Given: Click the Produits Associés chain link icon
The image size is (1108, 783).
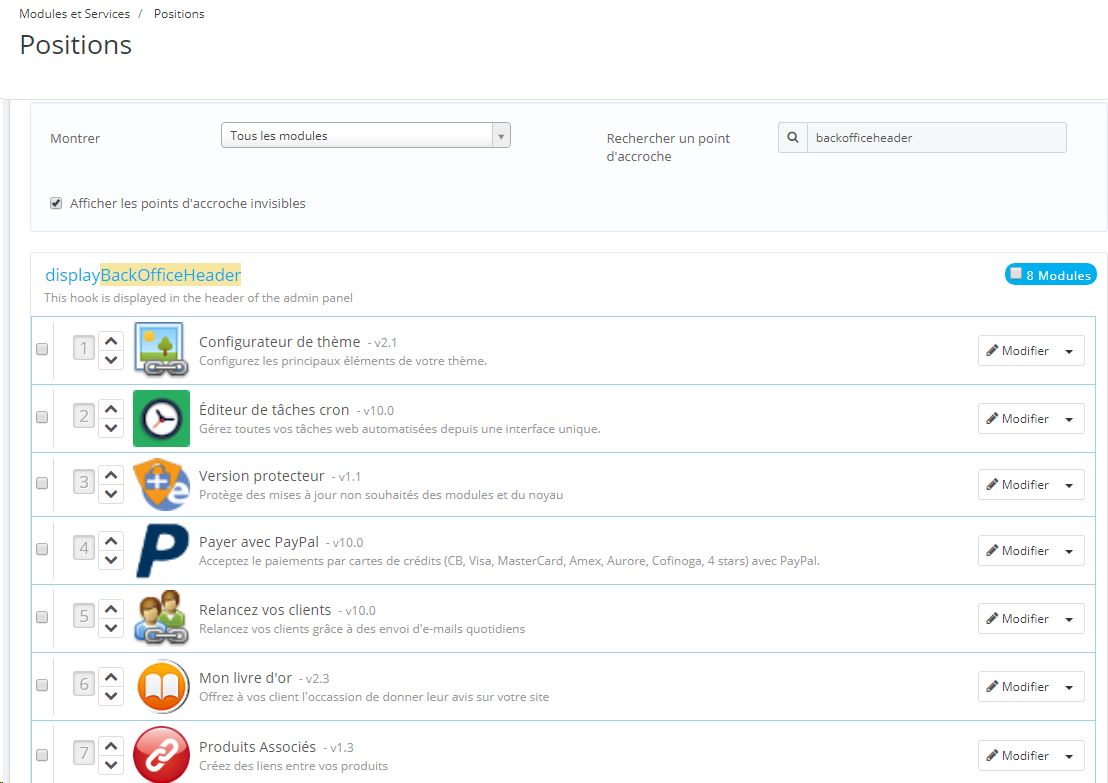Looking at the screenshot, I should [161, 754].
